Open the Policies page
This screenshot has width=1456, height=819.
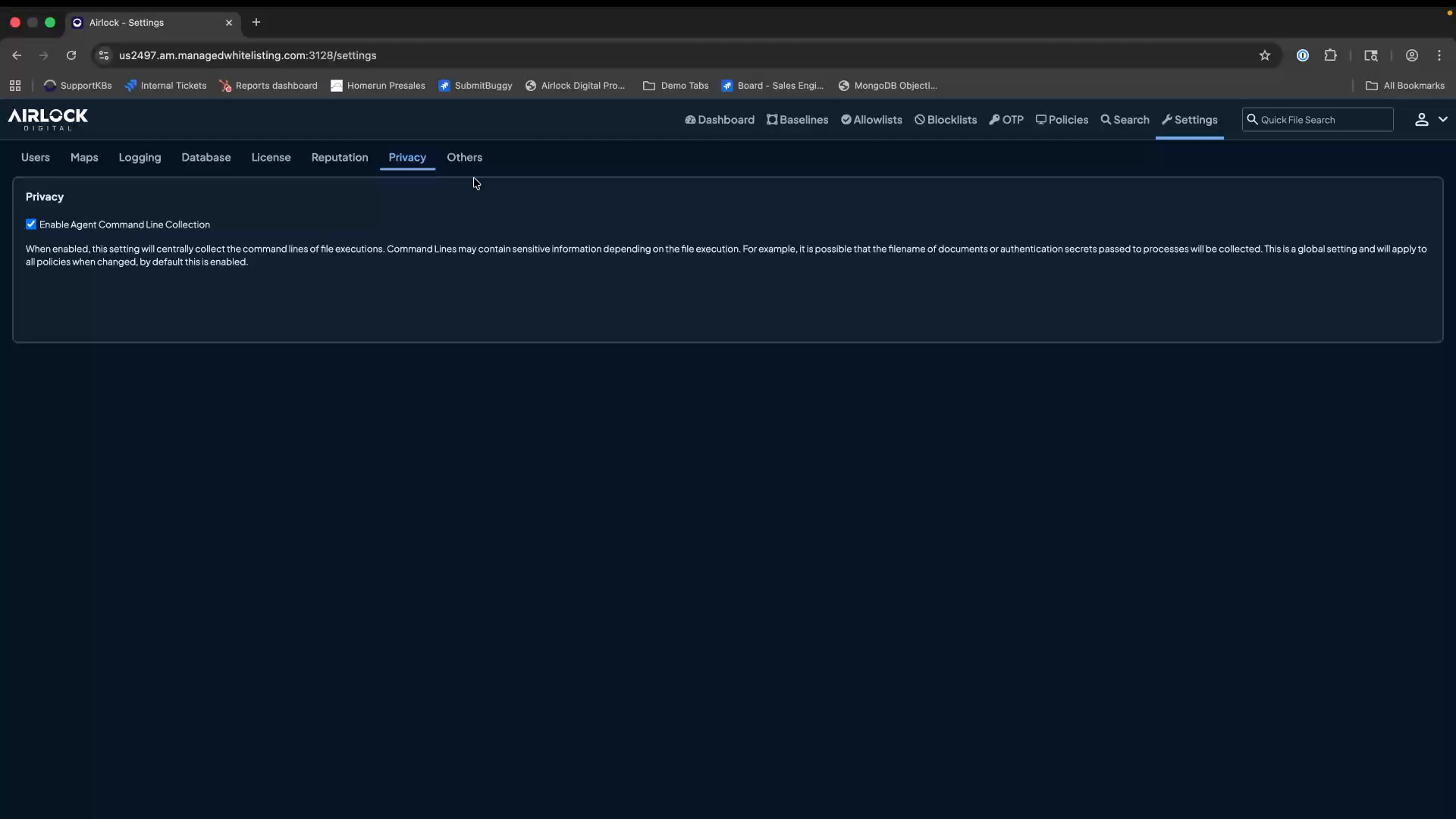[1062, 120]
